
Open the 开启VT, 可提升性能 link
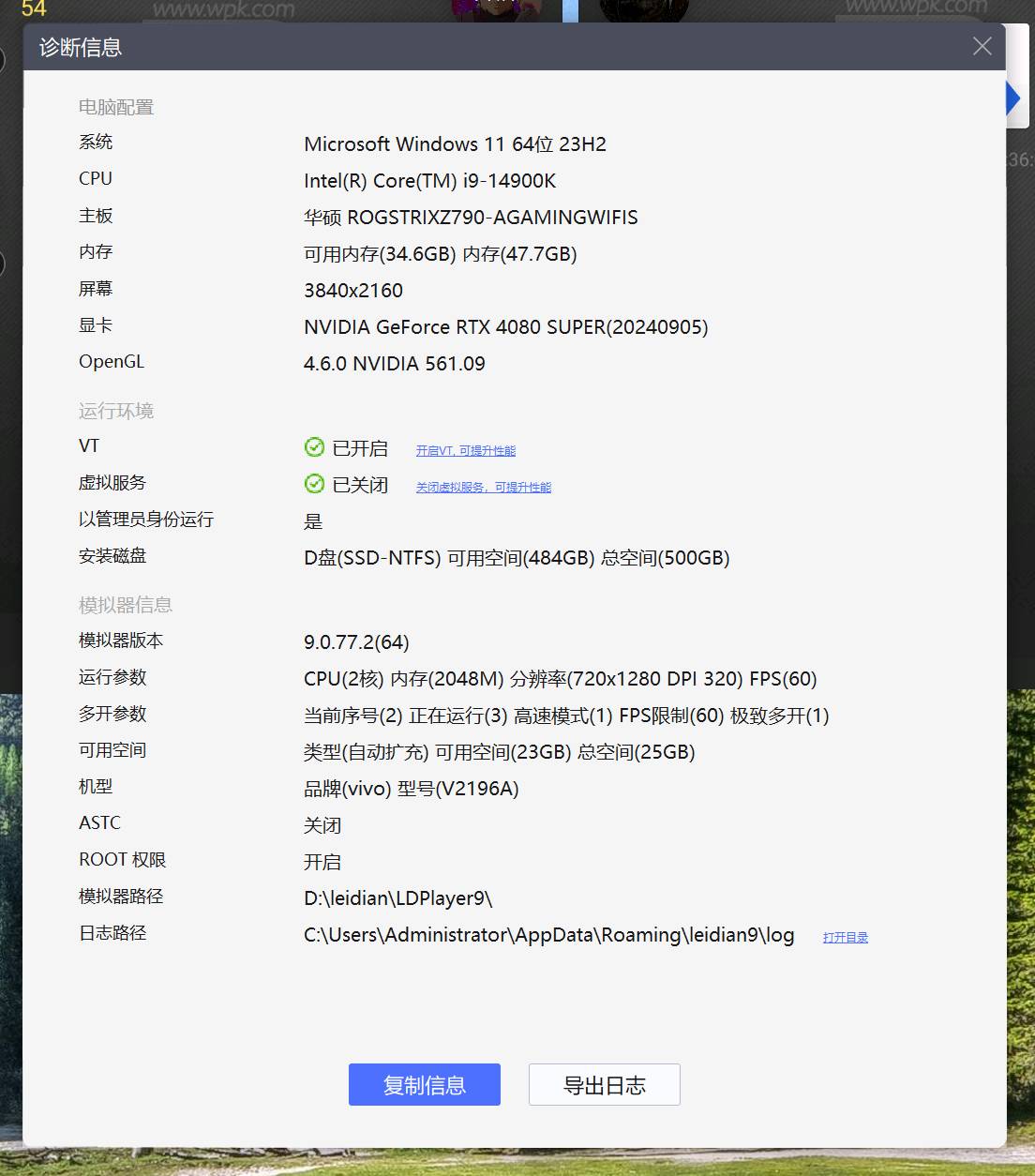(465, 451)
